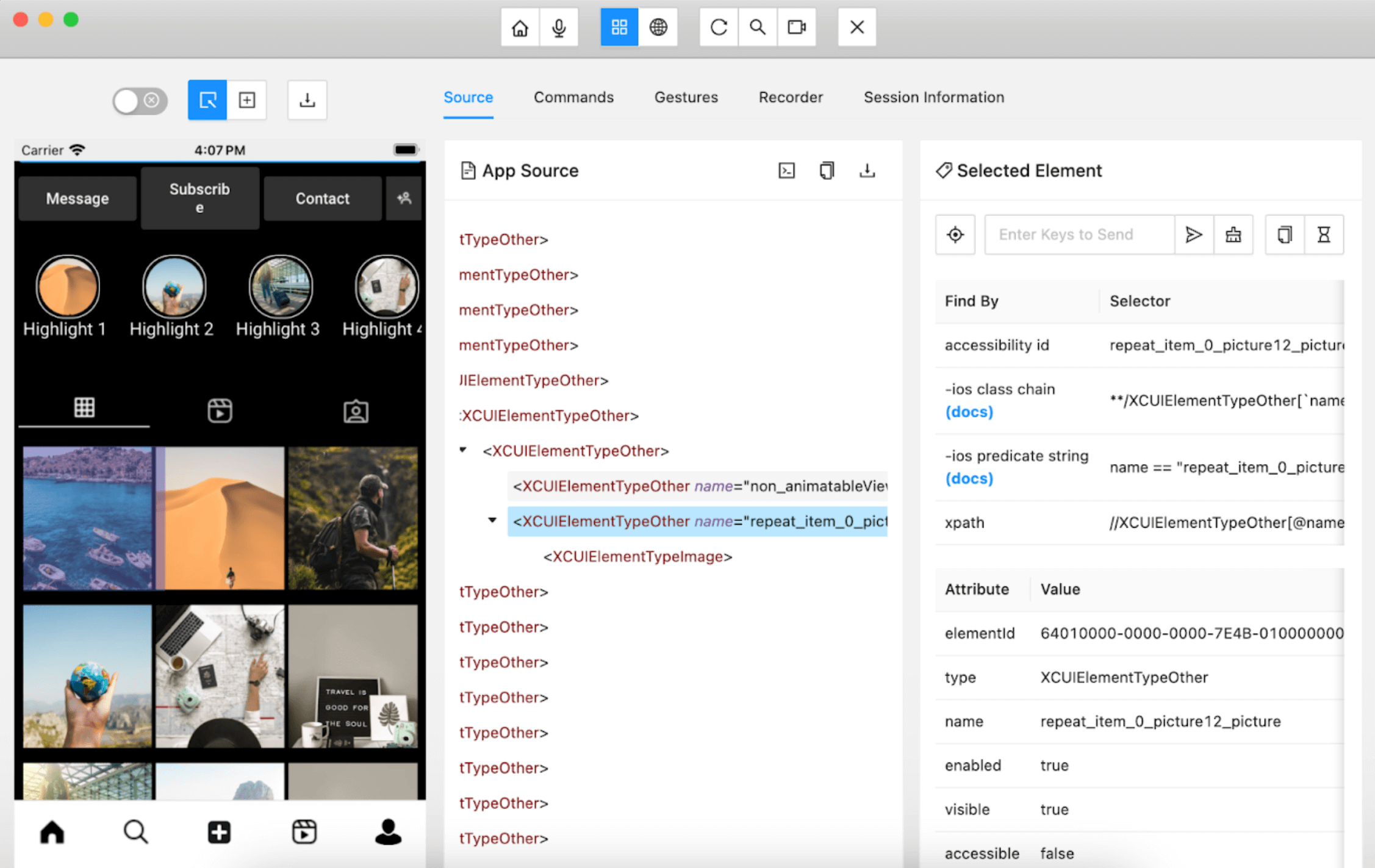Click the send keys submit arrow button
Image resolution: width=1375 pixels, height=868 pixels.
[1193, 233]
